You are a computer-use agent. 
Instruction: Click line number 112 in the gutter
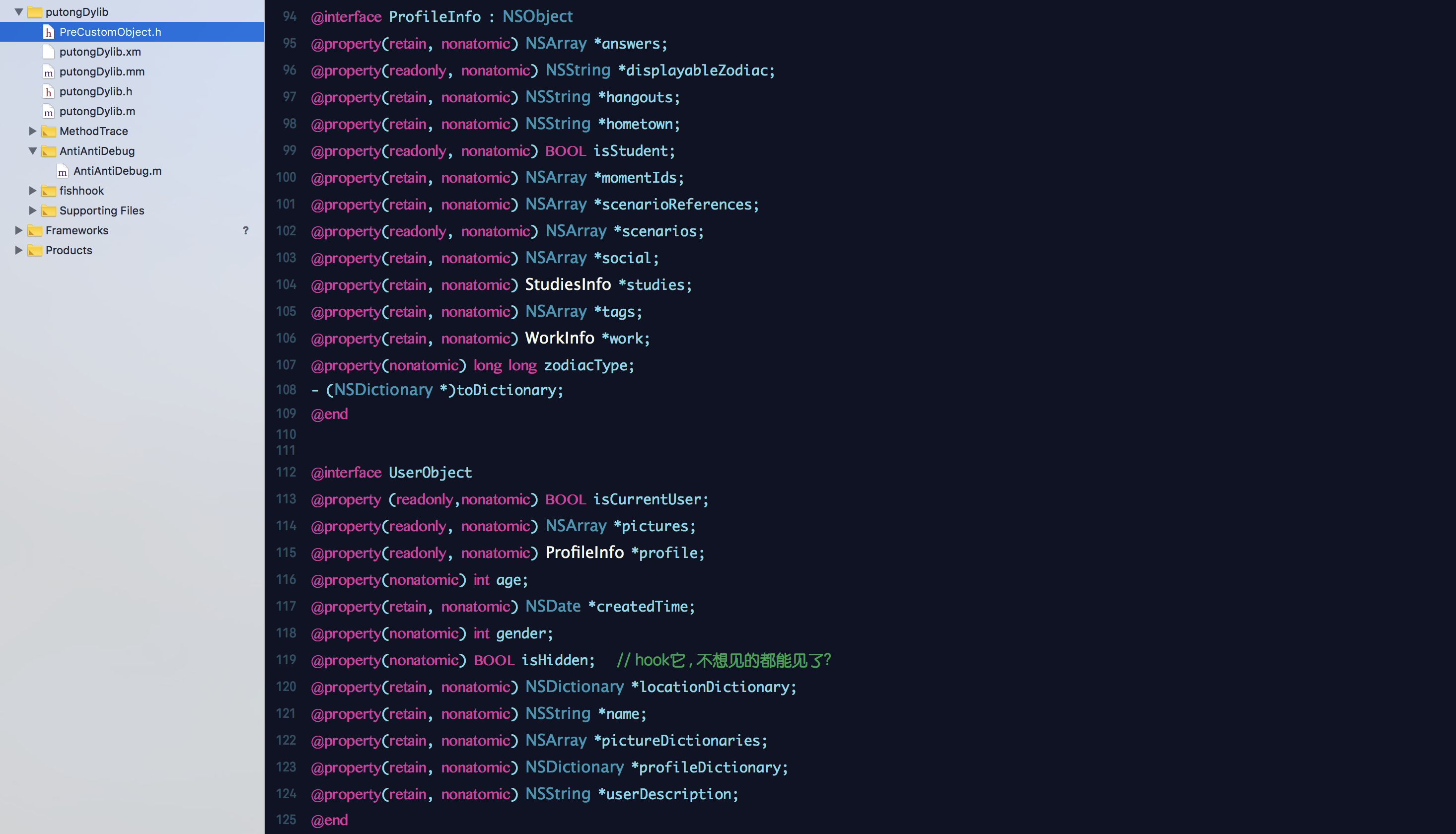coord(286,473)
